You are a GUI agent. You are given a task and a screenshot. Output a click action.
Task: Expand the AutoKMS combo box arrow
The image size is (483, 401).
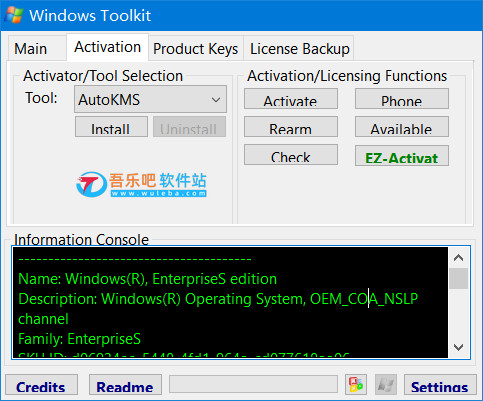tap(216, 99)
